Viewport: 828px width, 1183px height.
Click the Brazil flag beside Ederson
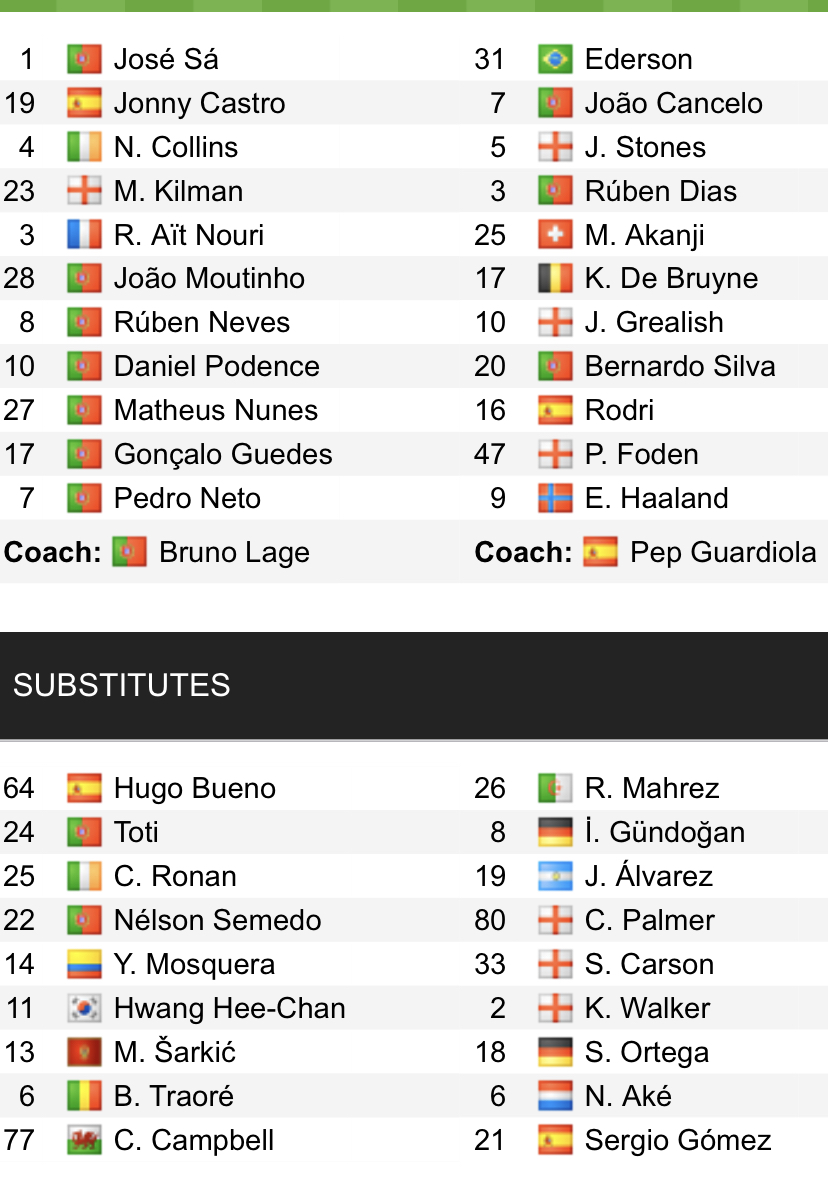(x=554, y=60)
